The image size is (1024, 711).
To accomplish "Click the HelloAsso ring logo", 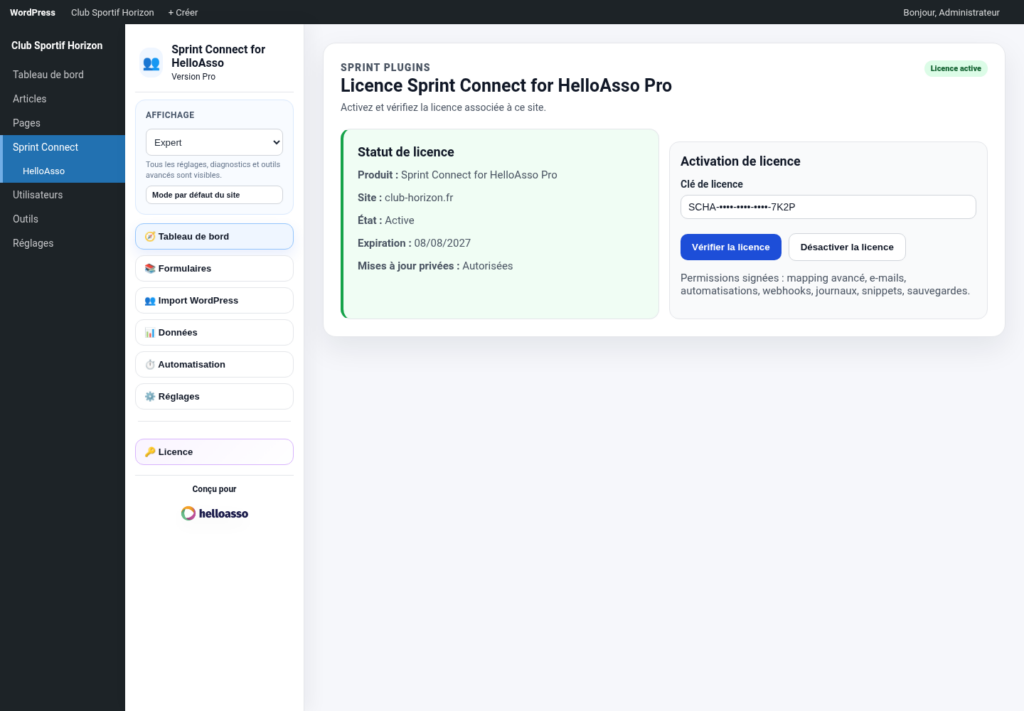I will pos(188,513).
